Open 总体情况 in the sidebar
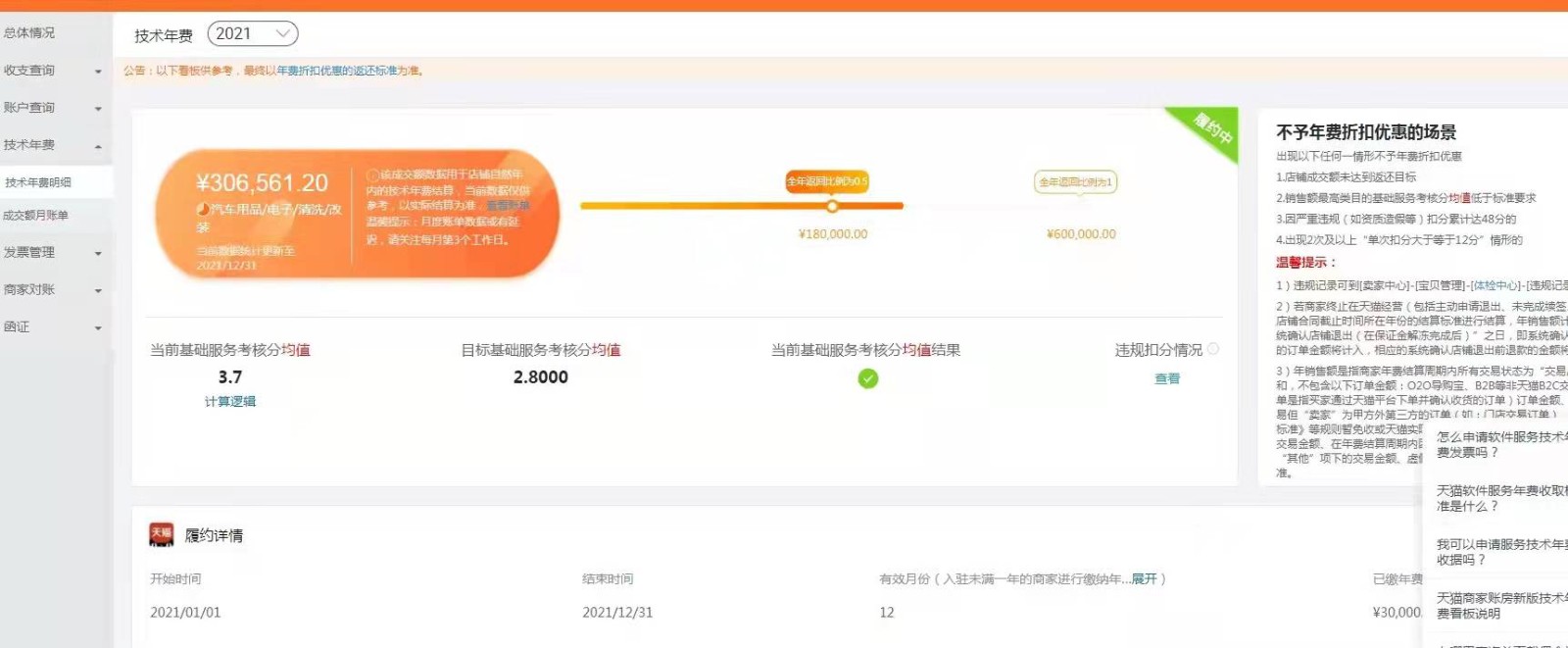 tap(29, 33)
